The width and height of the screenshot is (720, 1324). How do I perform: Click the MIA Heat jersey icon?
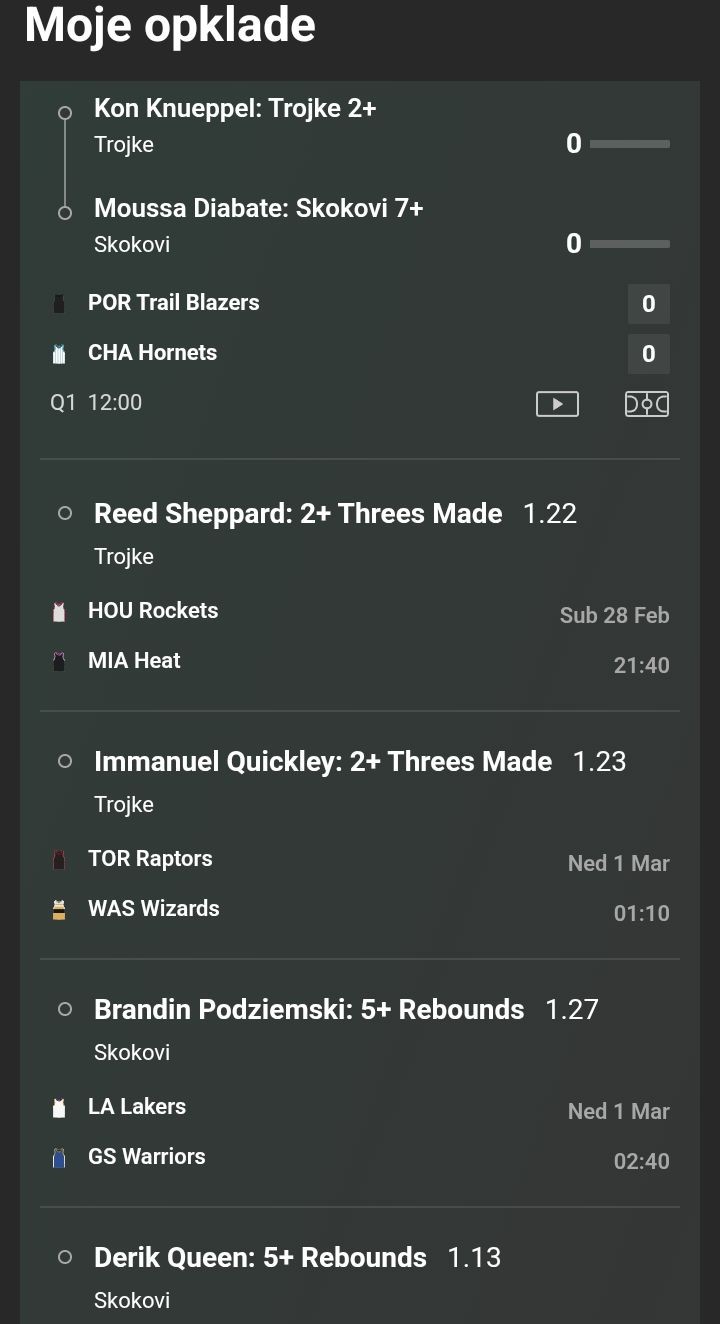pyautogui.click(x=59, y=662)
